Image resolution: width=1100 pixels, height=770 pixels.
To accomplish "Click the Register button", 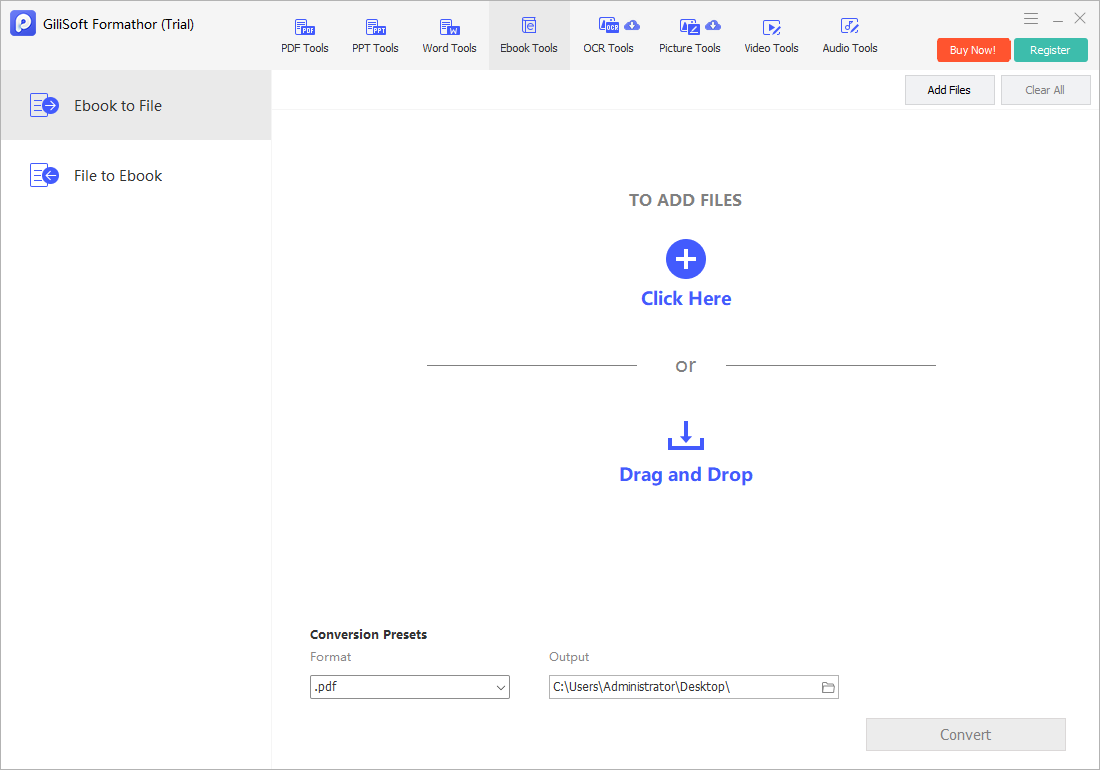I will [1050, 50].
